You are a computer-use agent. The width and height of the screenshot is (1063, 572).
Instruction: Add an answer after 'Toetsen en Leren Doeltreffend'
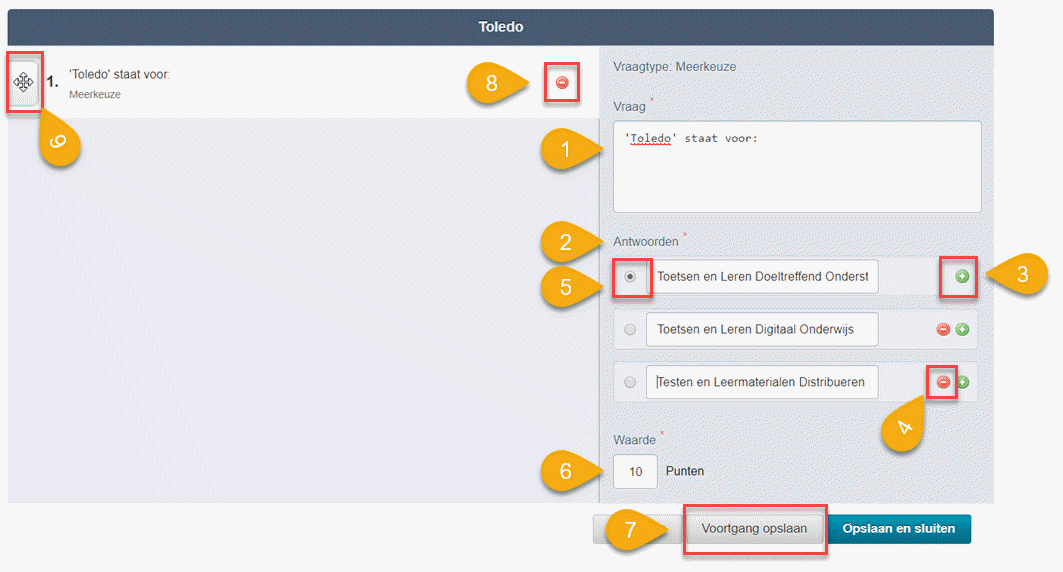point(962,277)
